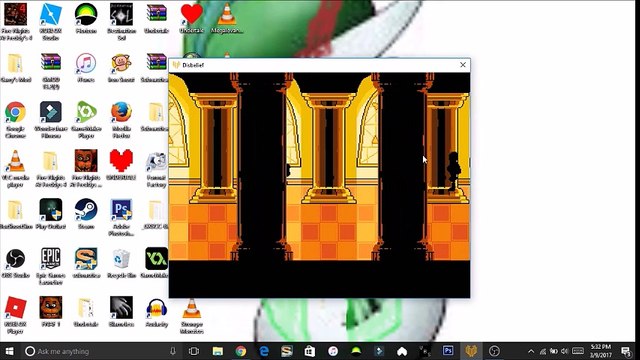Screen dimensions: 640x360
Task: Open Task View on the taskbar
Action: pyautogui.click(x=194, y=351)
